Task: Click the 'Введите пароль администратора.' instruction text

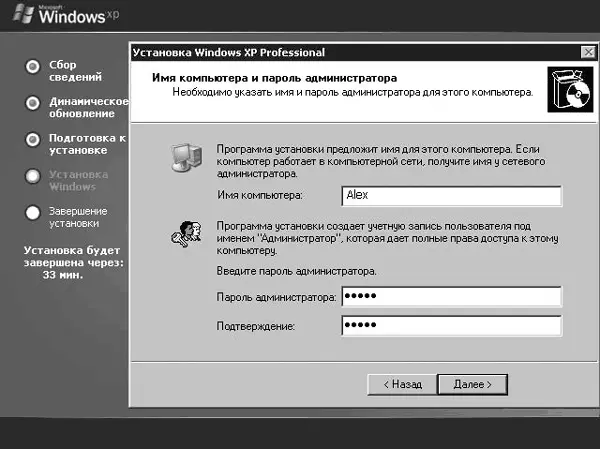Action: tap(297, 271)
